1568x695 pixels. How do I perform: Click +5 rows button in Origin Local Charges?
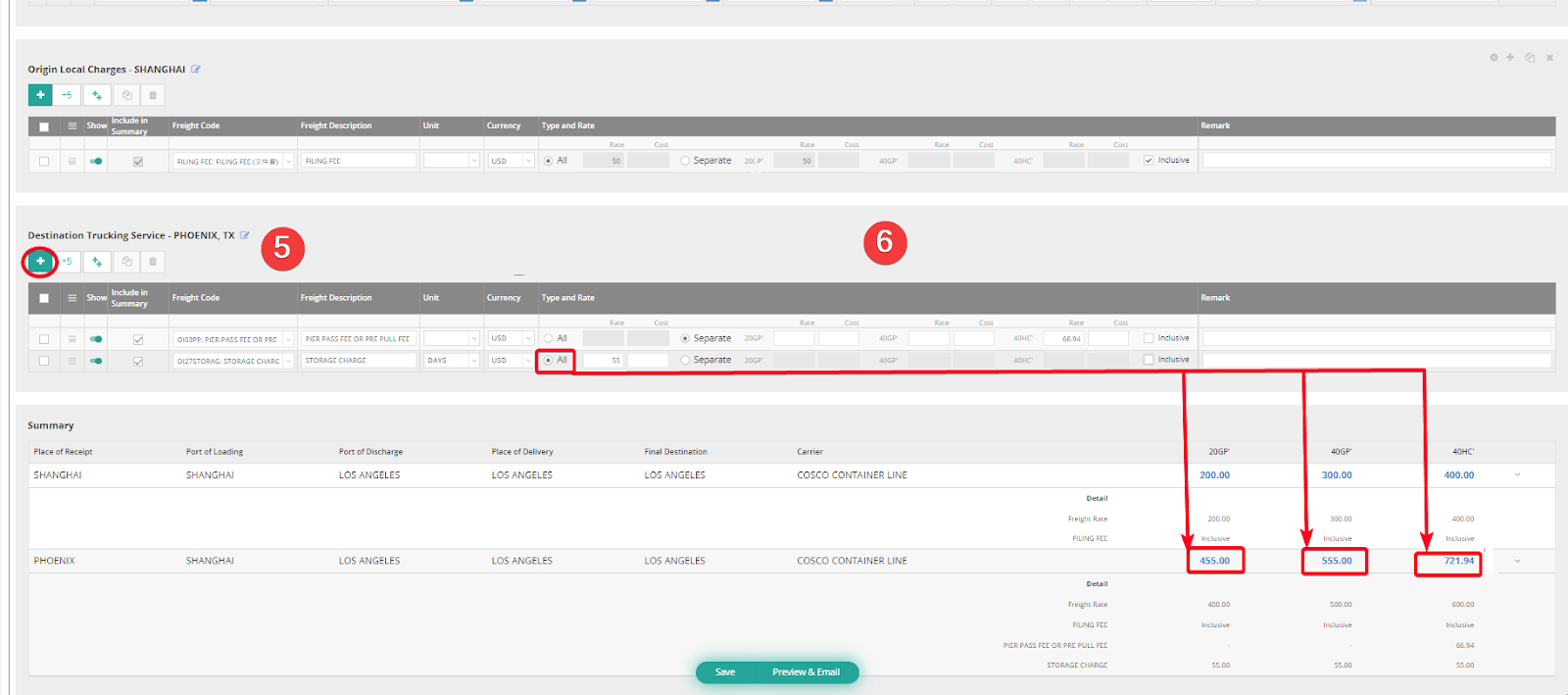pyautogui.click(x=67, y=95)
